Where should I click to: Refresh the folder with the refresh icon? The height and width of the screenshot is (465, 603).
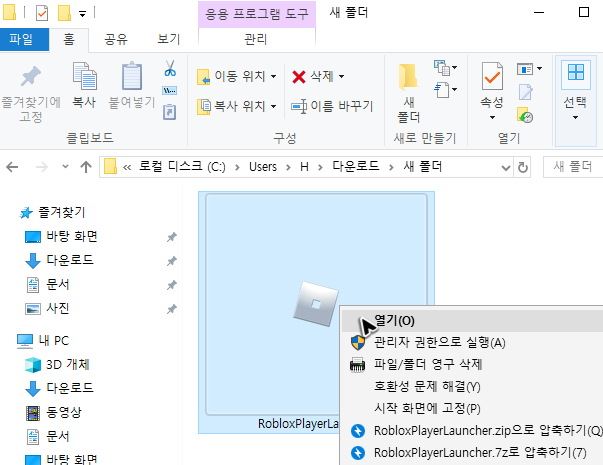pyautogui.click(x=523, y=167)
